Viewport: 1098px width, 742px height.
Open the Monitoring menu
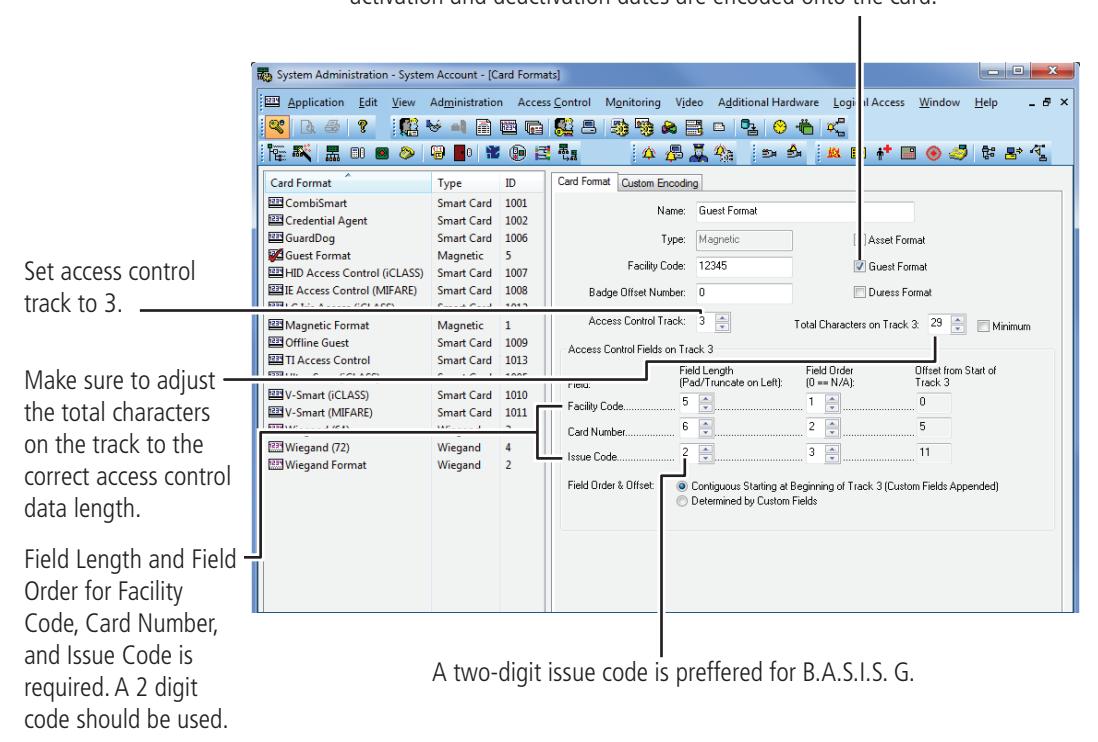click(x=632, y=102)
